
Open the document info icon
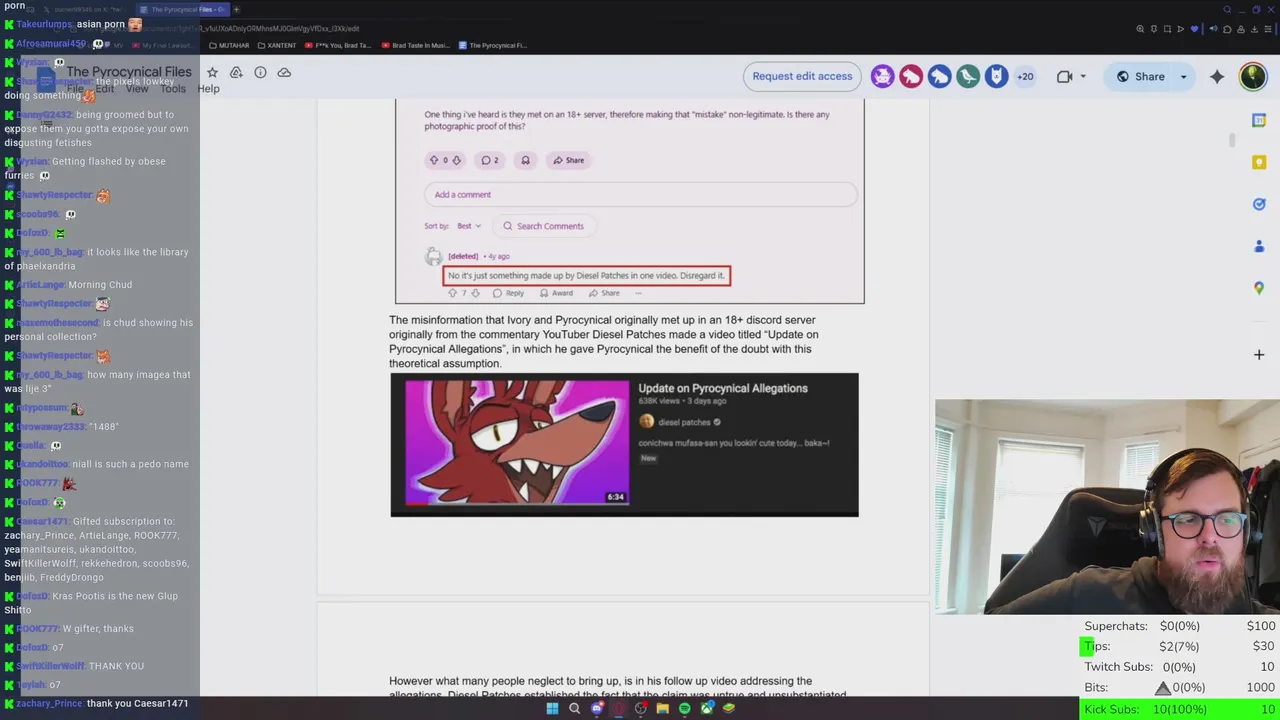[260, 72]
